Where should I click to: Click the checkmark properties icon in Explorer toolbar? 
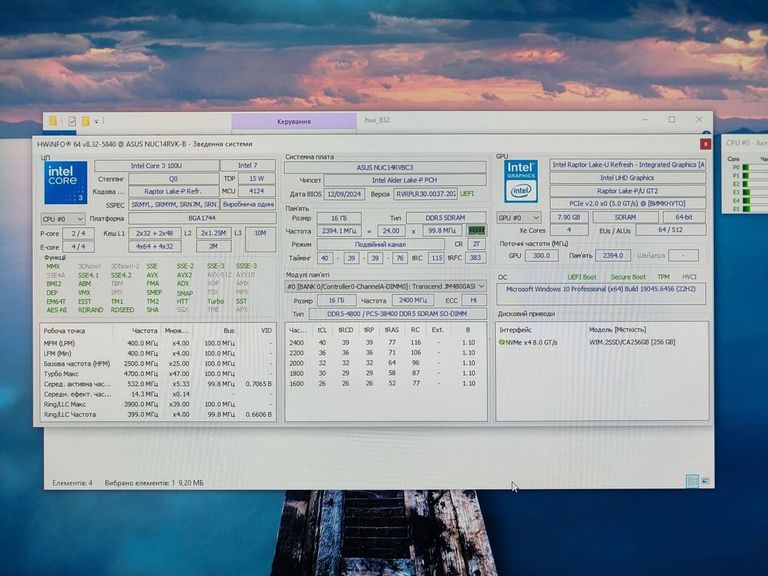[72, 121]
